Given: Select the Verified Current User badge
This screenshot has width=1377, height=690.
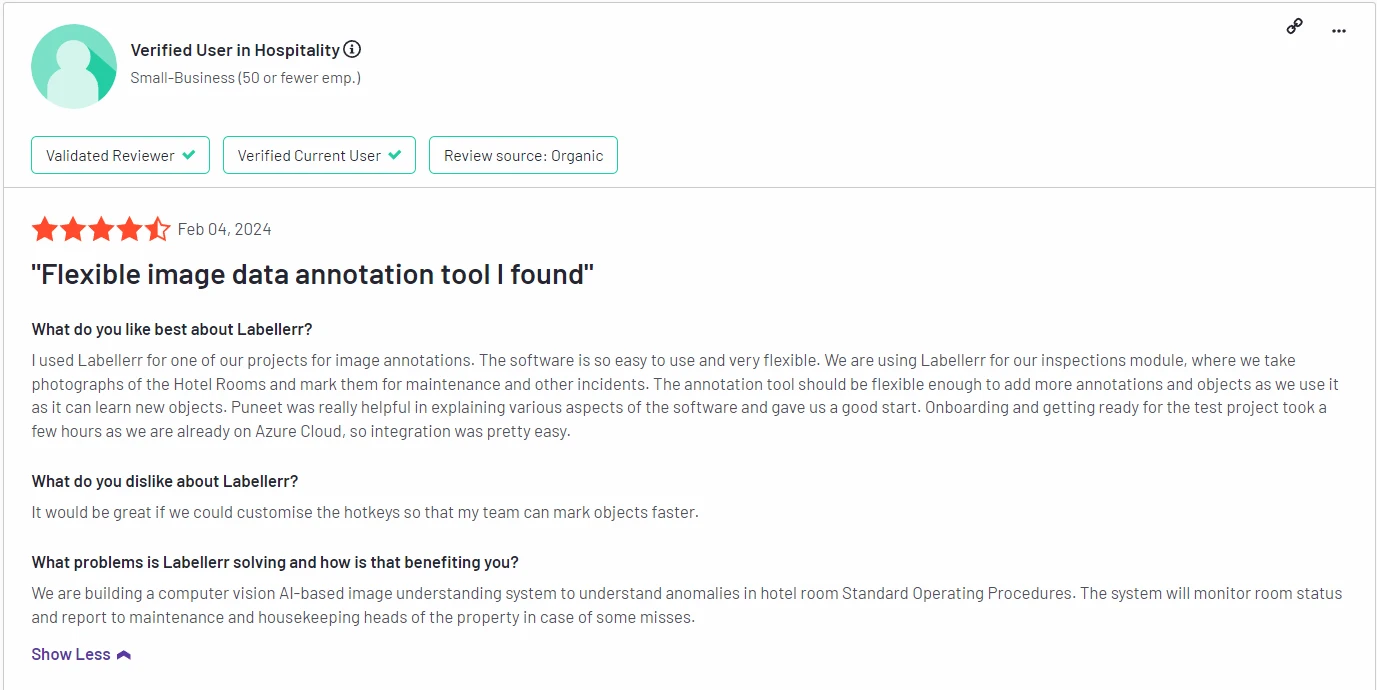Looking at the screenshot, I should pos(319,155).
